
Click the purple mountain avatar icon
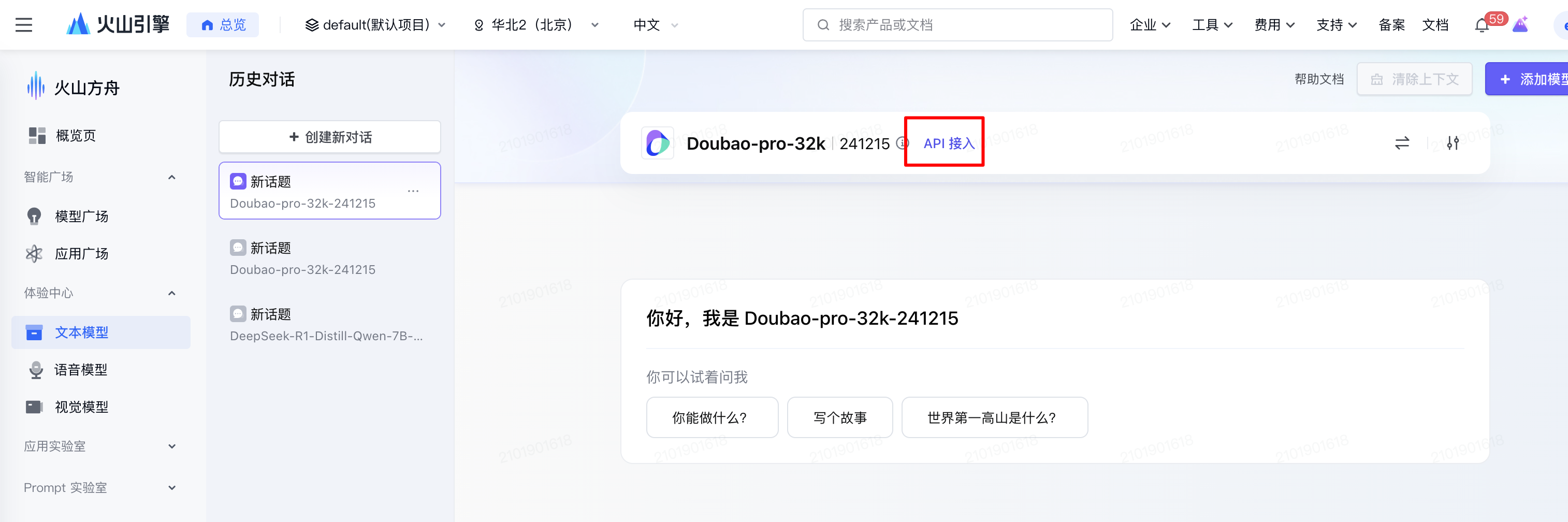coord(1520,25)
